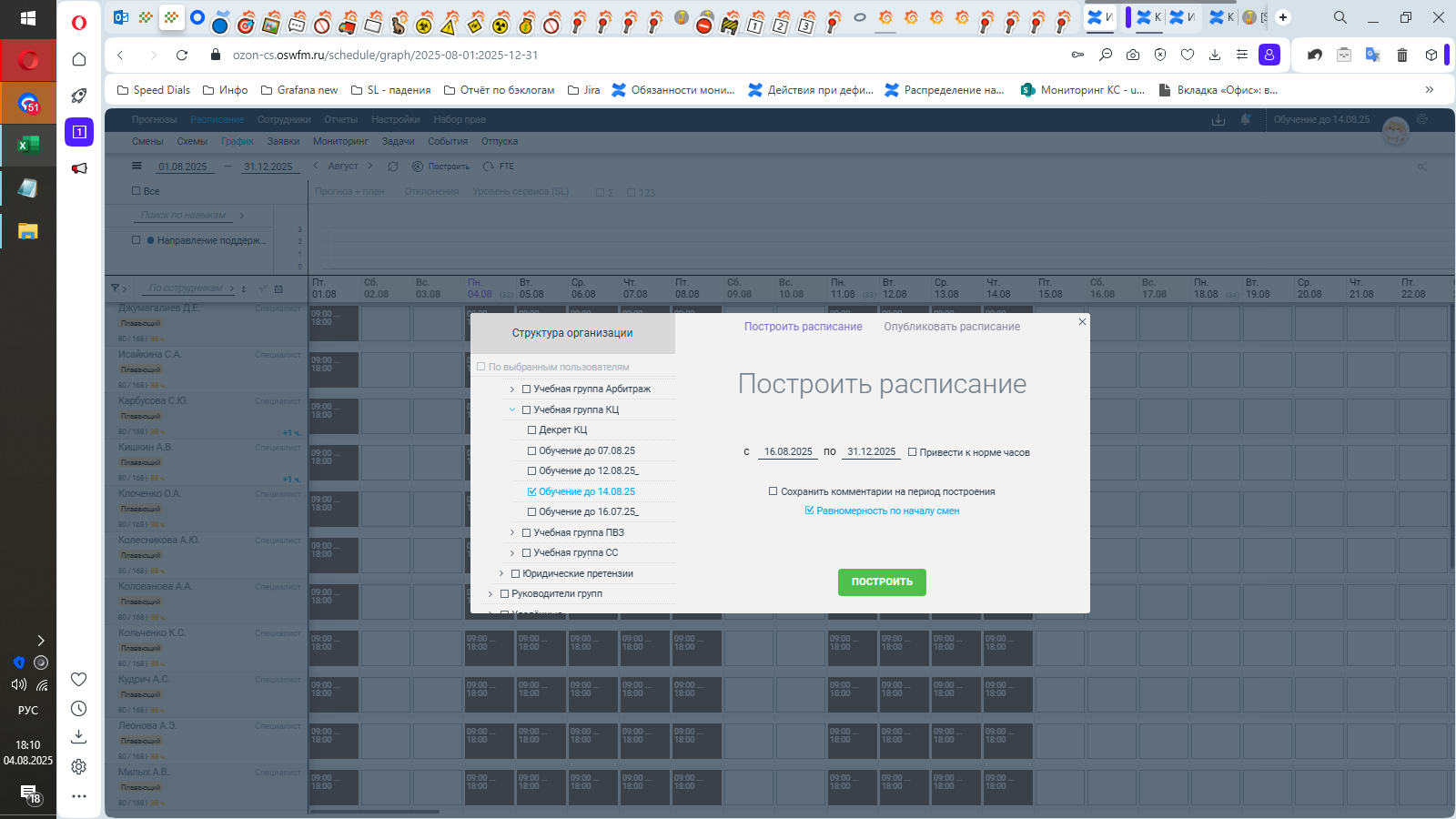Open Easy Setup sliders icon
The image size is (1456, 819).
tap(1242, 55)
